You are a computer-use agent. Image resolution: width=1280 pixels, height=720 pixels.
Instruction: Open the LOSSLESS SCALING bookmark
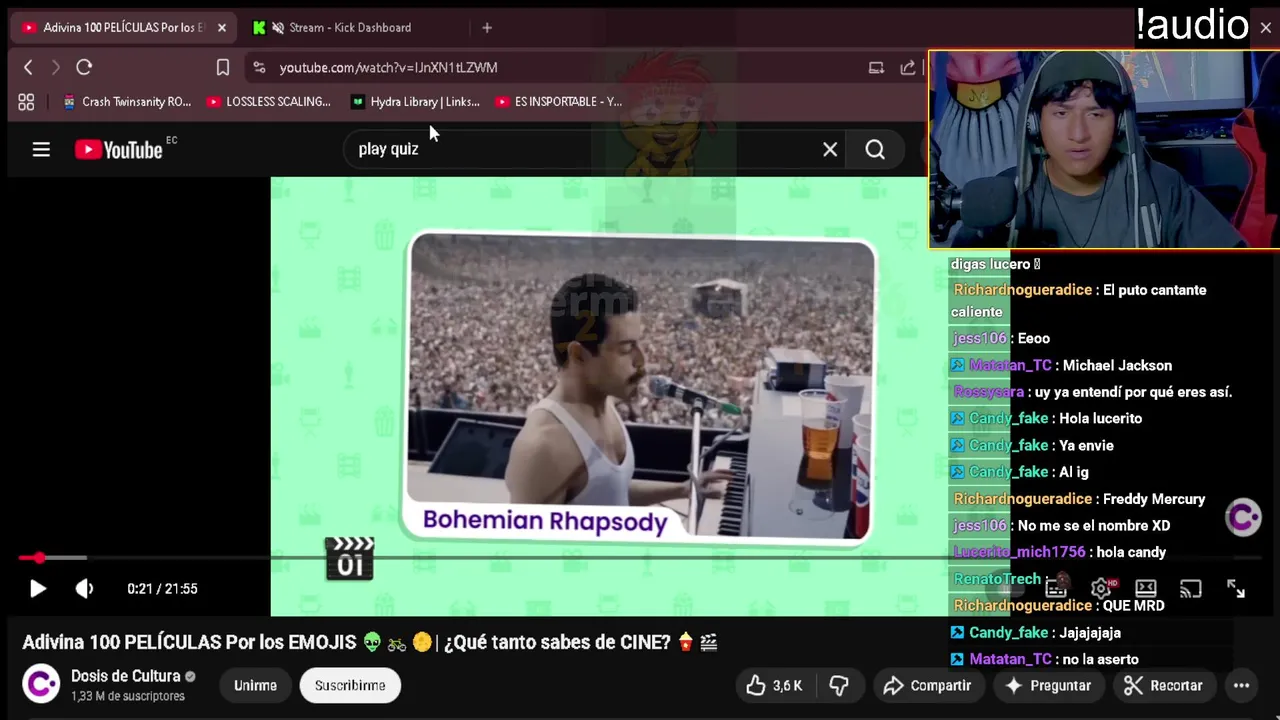point(268,101)
